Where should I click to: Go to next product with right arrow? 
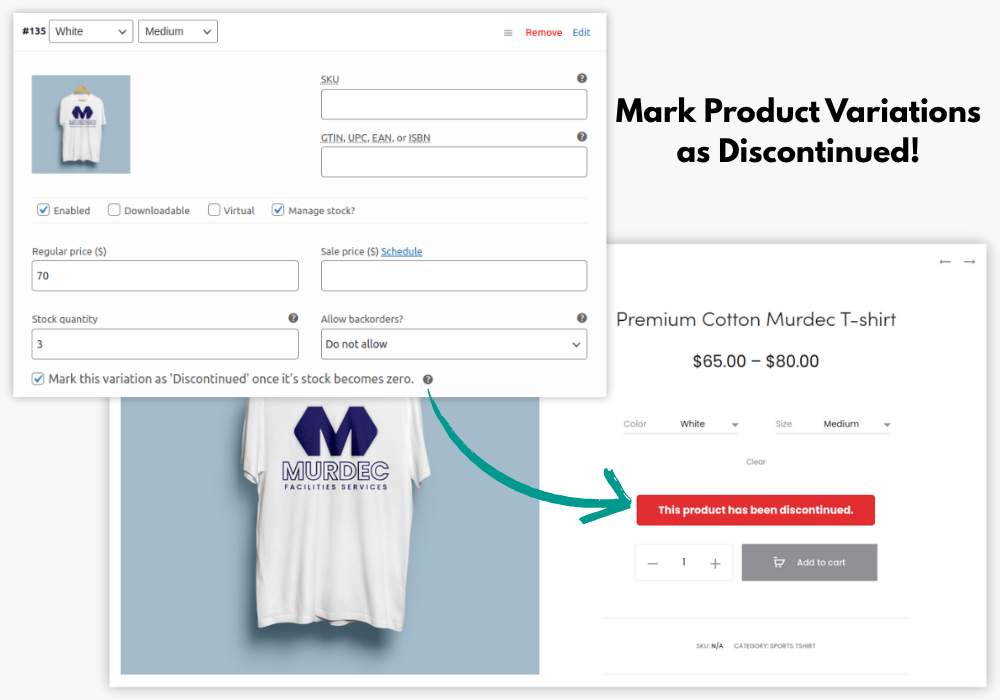969,262
